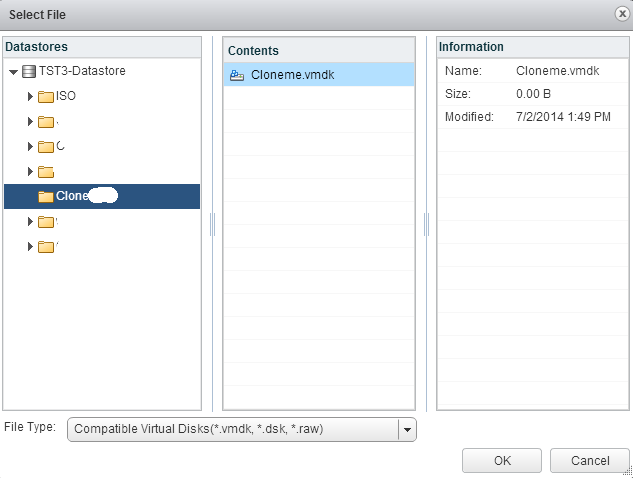Click the Modified date value in Information
Viewport: 633px width, 478px height.
coord(562,117)
